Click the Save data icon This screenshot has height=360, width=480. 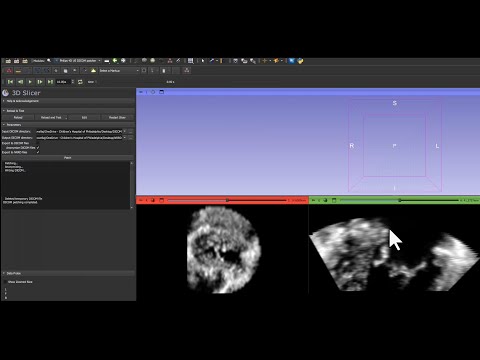pyautogui.click(x=25, y=61)
